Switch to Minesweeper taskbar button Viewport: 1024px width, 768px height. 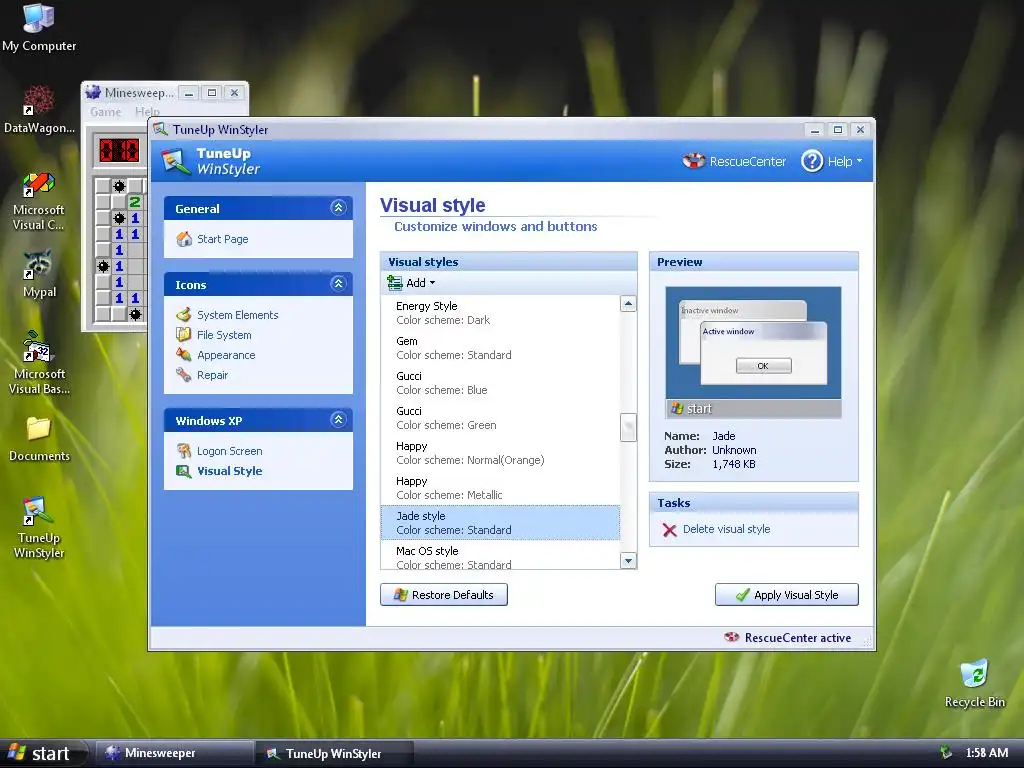(174, 753)
